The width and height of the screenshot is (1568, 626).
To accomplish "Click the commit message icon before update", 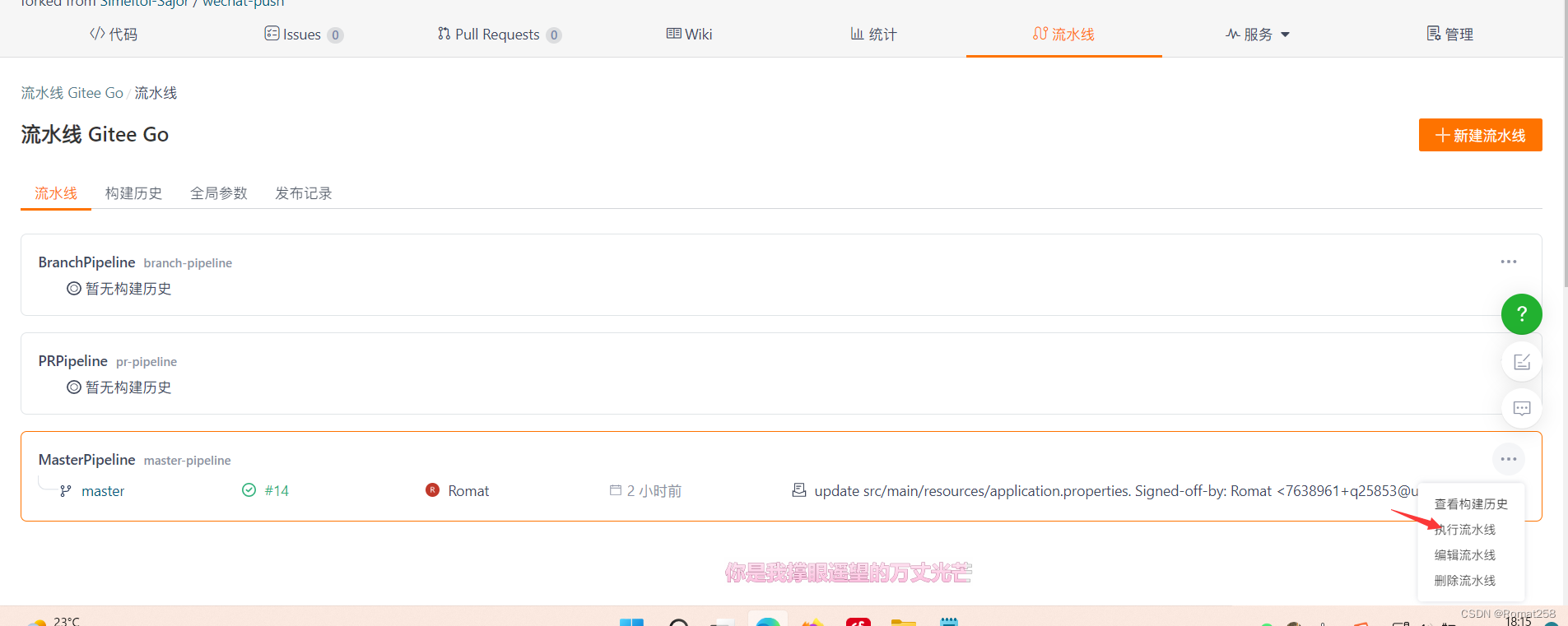I will point(798,490).
